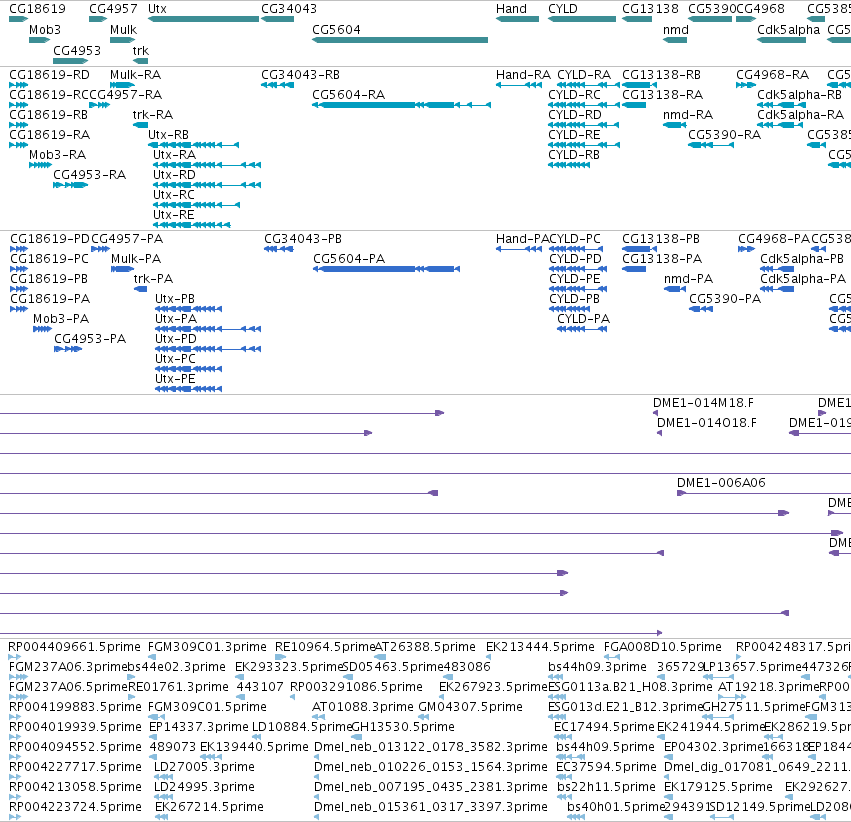The image size is (851, 822).
Task: Select the CG13138-PB protein label
Action: 661,239
